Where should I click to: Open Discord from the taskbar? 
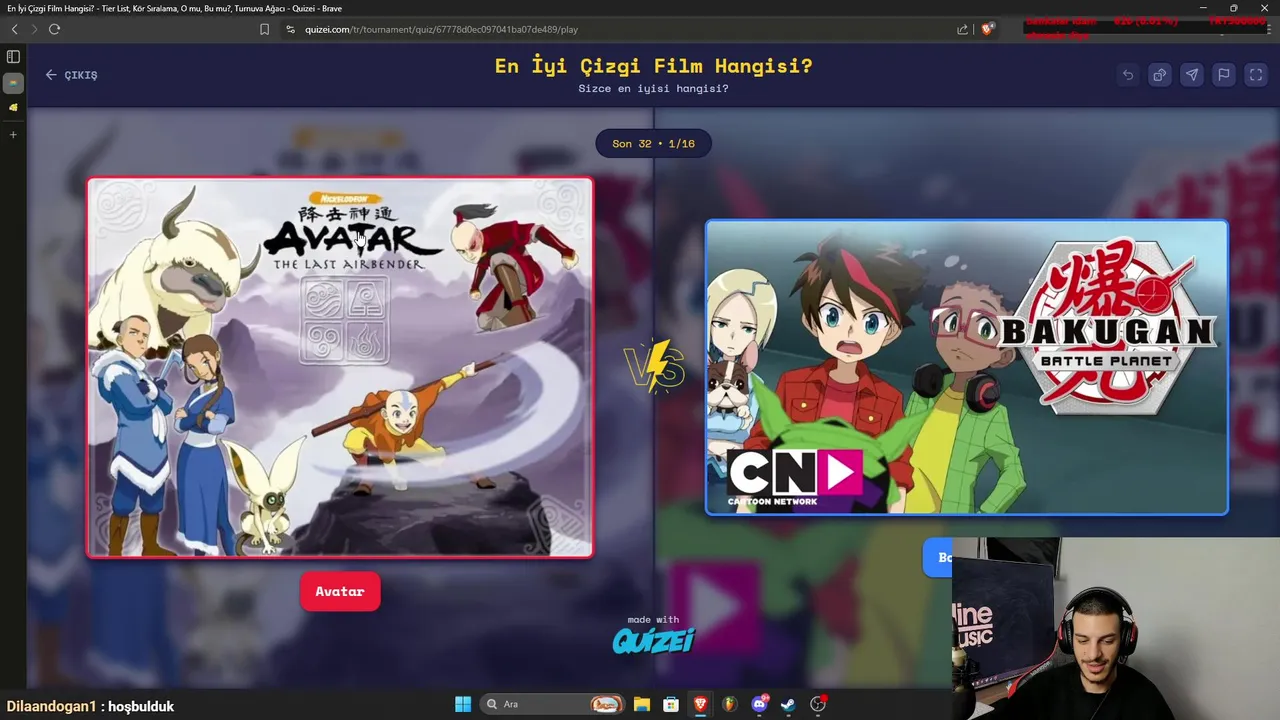pos(759,704)
